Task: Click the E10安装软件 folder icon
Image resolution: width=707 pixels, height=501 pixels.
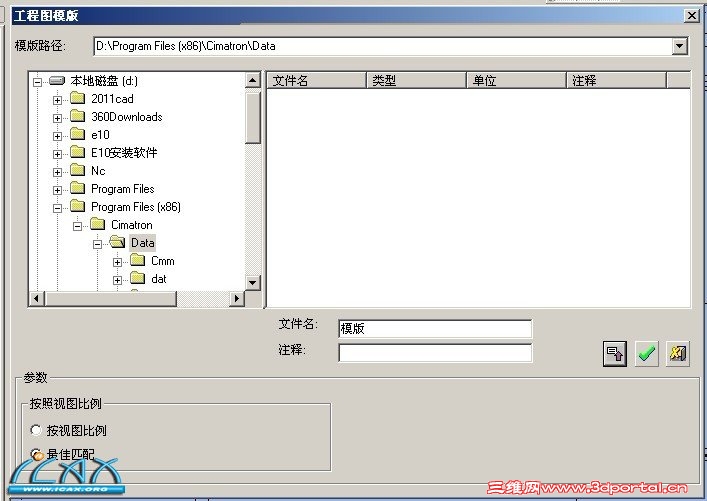Action: [x=78, y=152]
